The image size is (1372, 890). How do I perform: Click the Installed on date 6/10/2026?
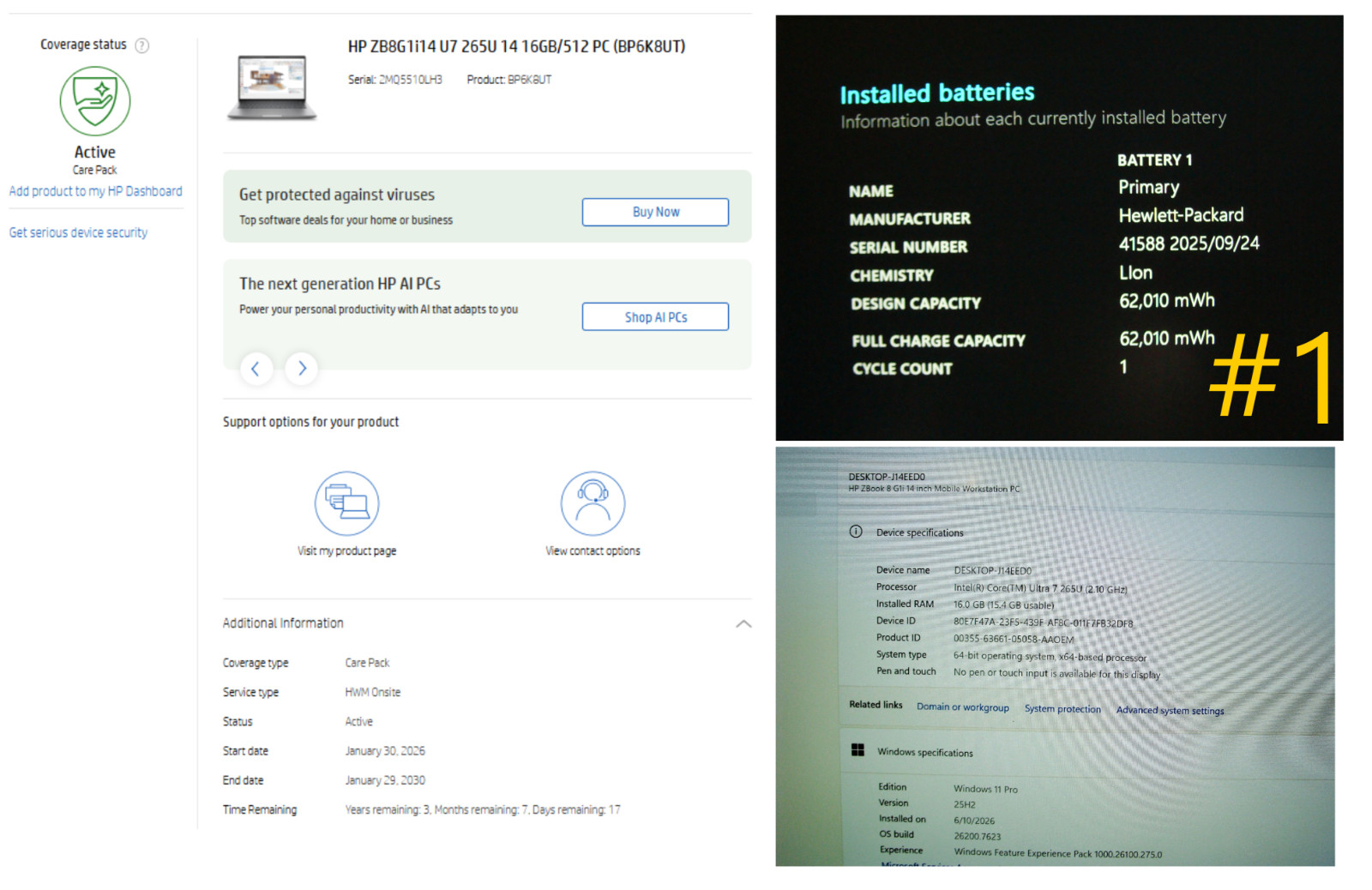(974, 821)
